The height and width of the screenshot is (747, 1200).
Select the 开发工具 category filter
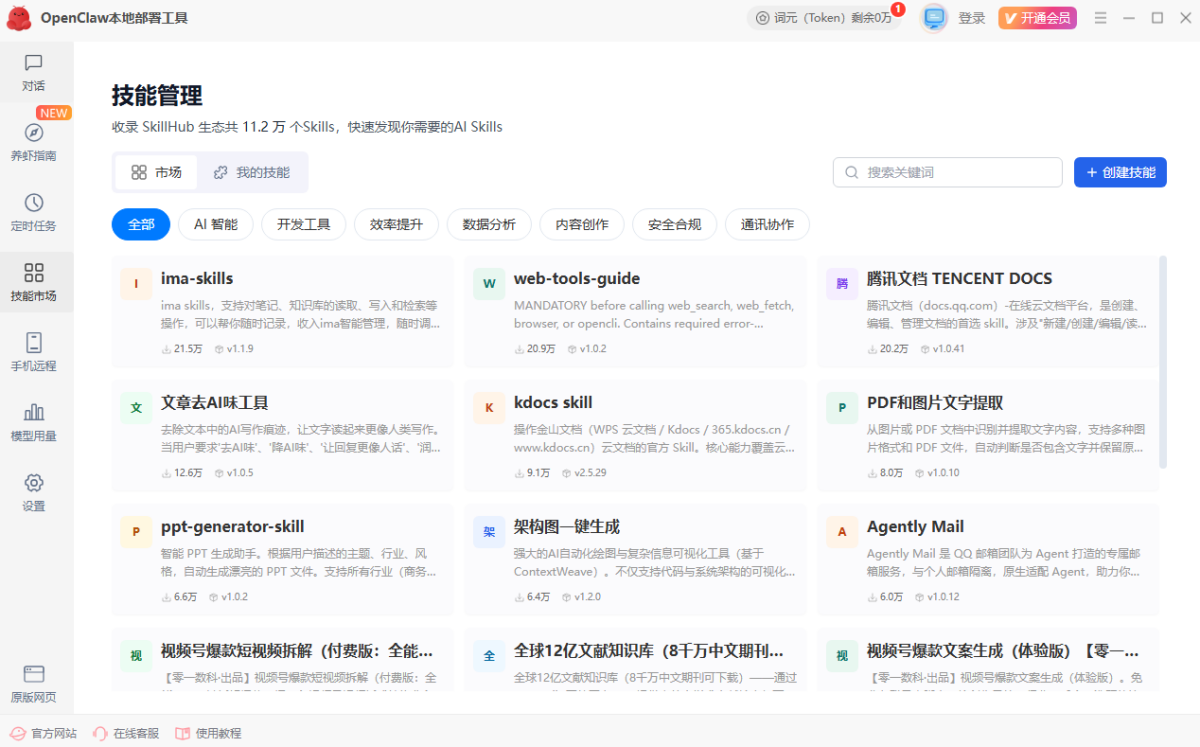point(304,224)
